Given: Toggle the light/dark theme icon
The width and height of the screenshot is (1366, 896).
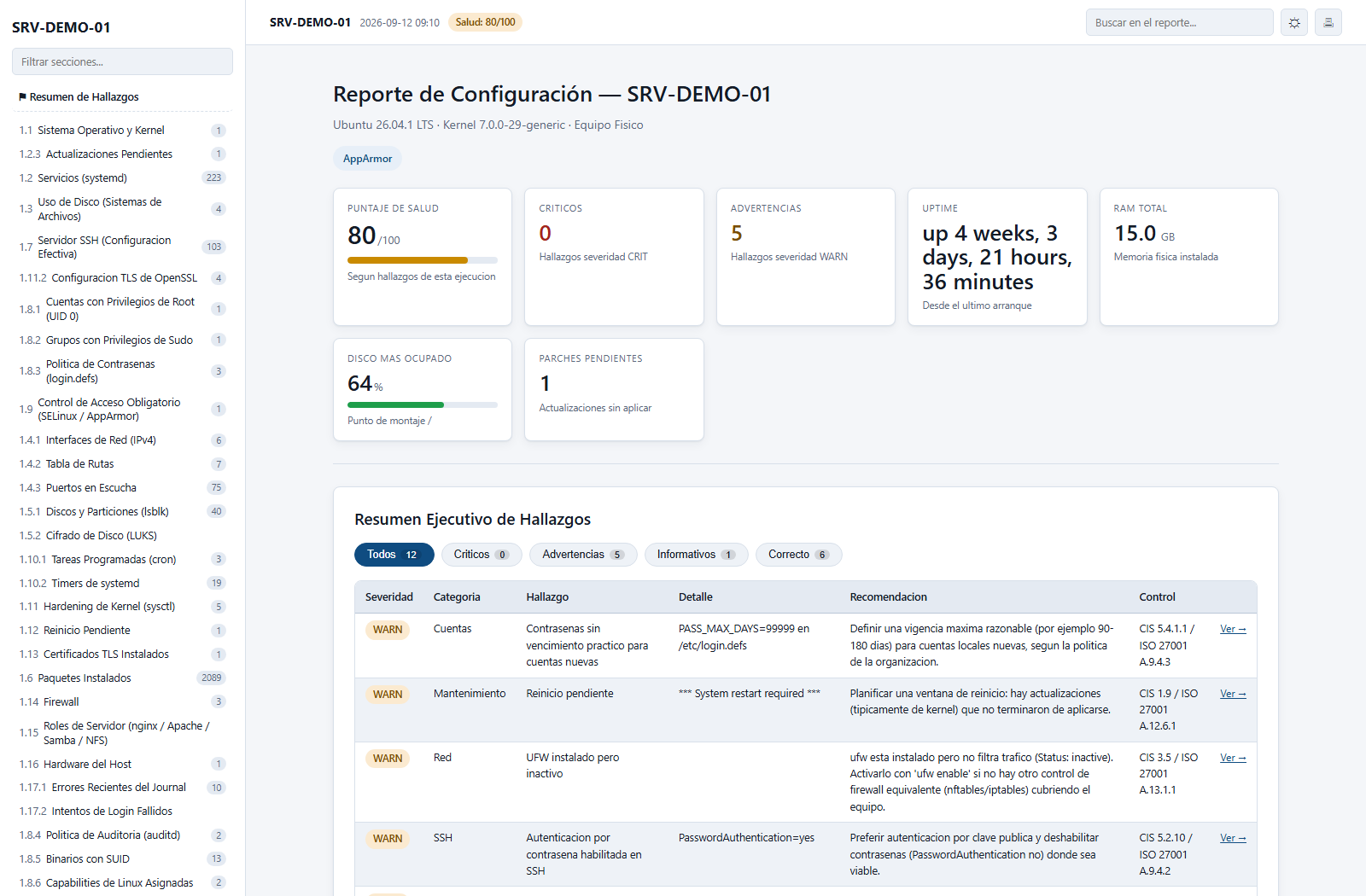Looking at the screenshot, I should pyautogui.click(x=1294, y=22).
